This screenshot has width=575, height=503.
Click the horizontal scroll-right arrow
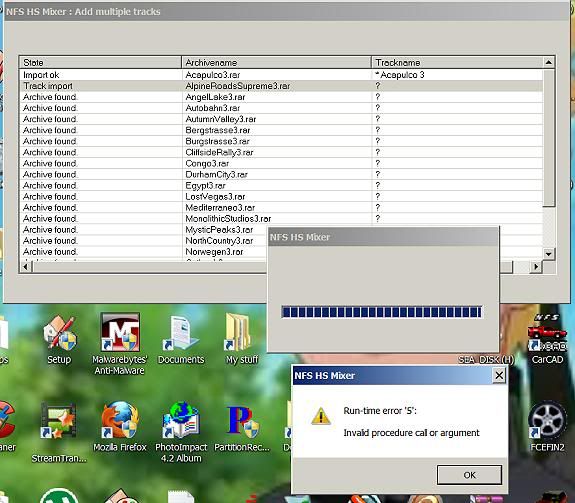tap(536, 267)
